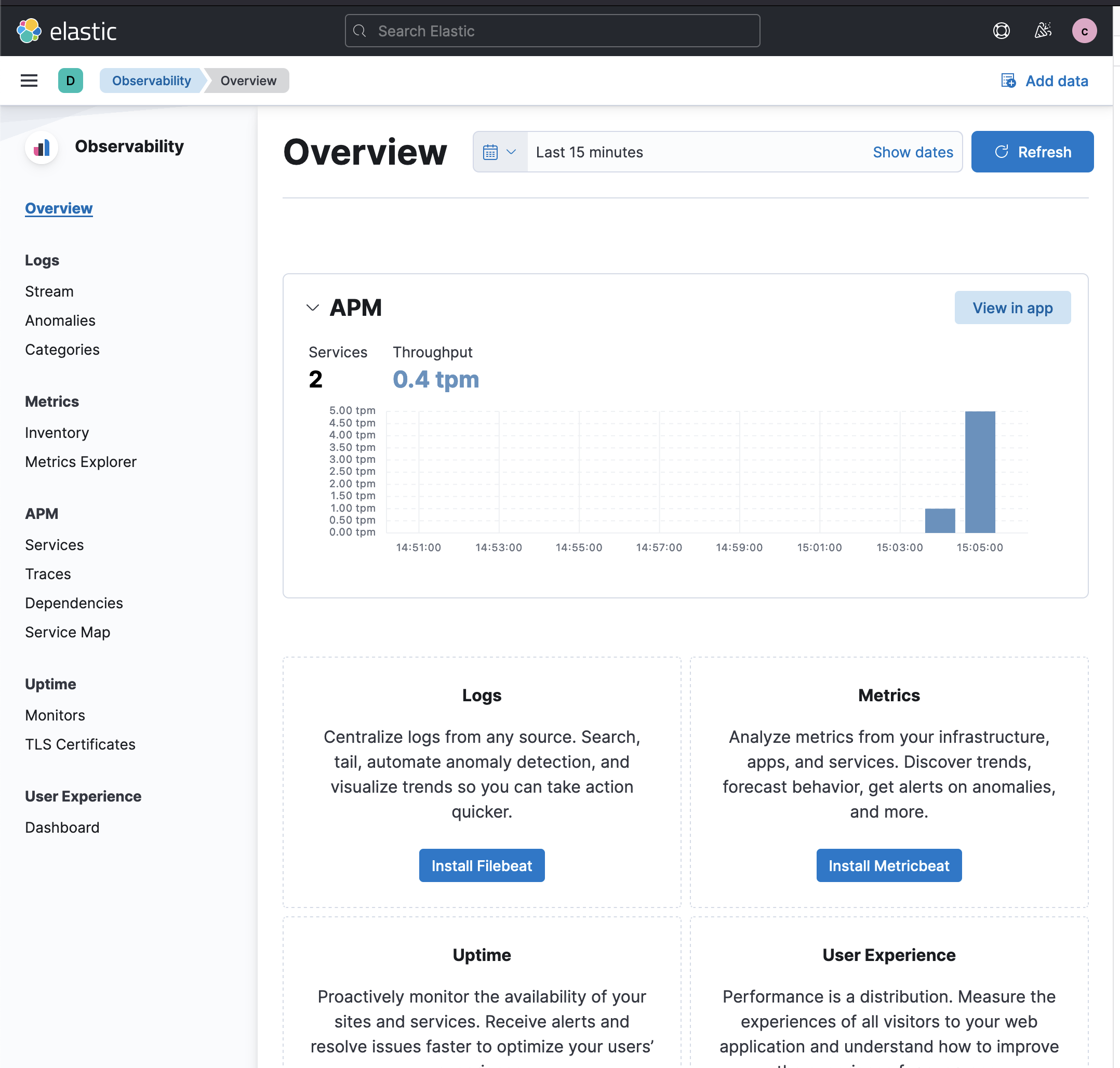Viewport: 1120px width, 1068px height.
Task: Click Show dates link
Action: point(912,152)
